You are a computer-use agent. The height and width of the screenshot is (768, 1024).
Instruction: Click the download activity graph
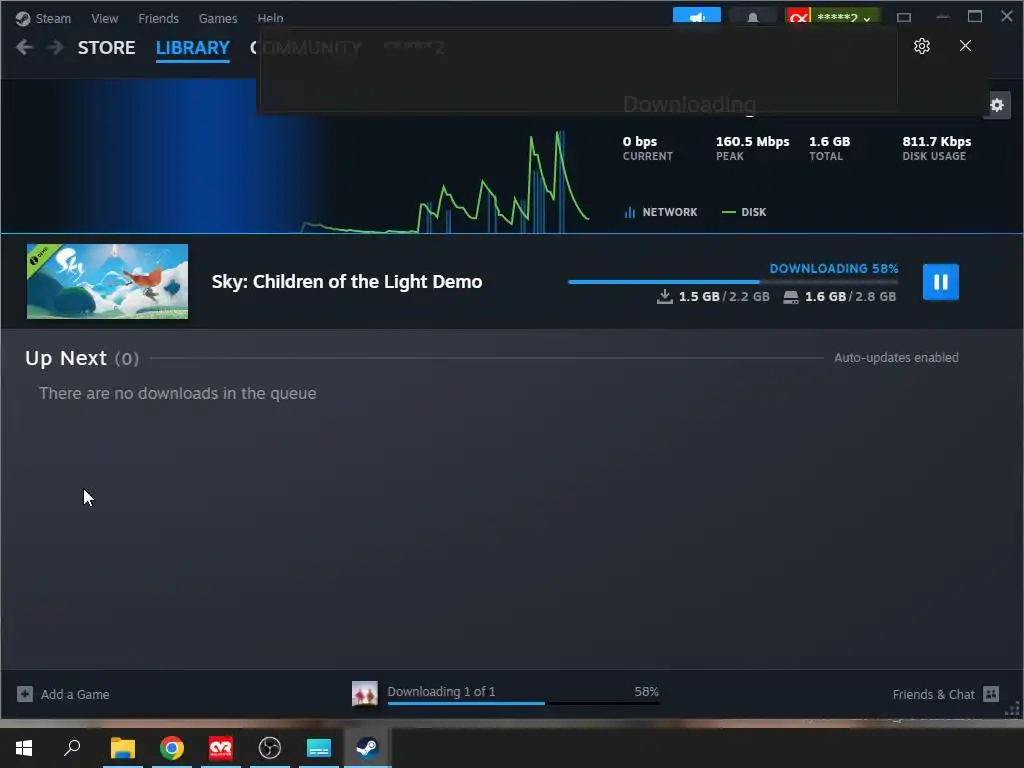[x=445, y=182]
